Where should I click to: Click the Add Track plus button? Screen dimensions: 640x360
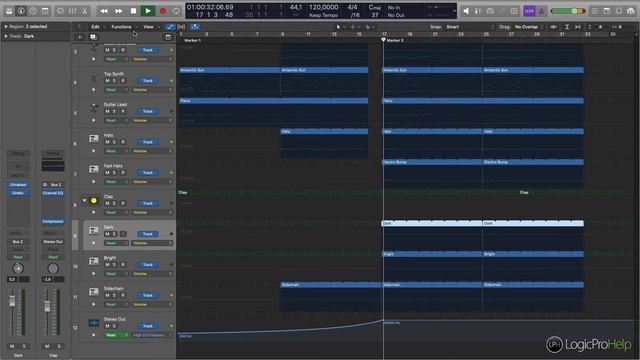coord(80,37)
